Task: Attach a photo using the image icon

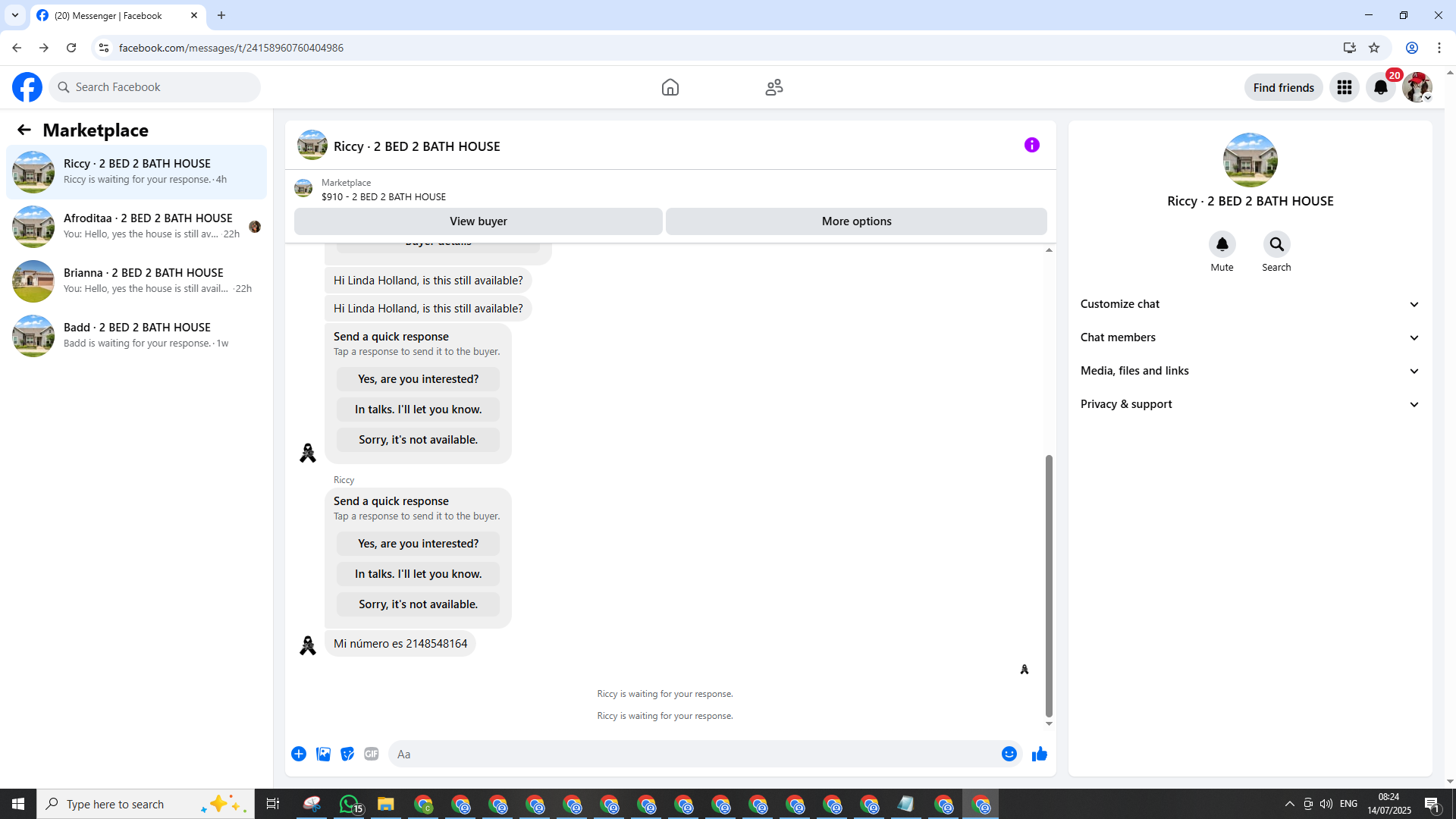Action: (323, 754)
